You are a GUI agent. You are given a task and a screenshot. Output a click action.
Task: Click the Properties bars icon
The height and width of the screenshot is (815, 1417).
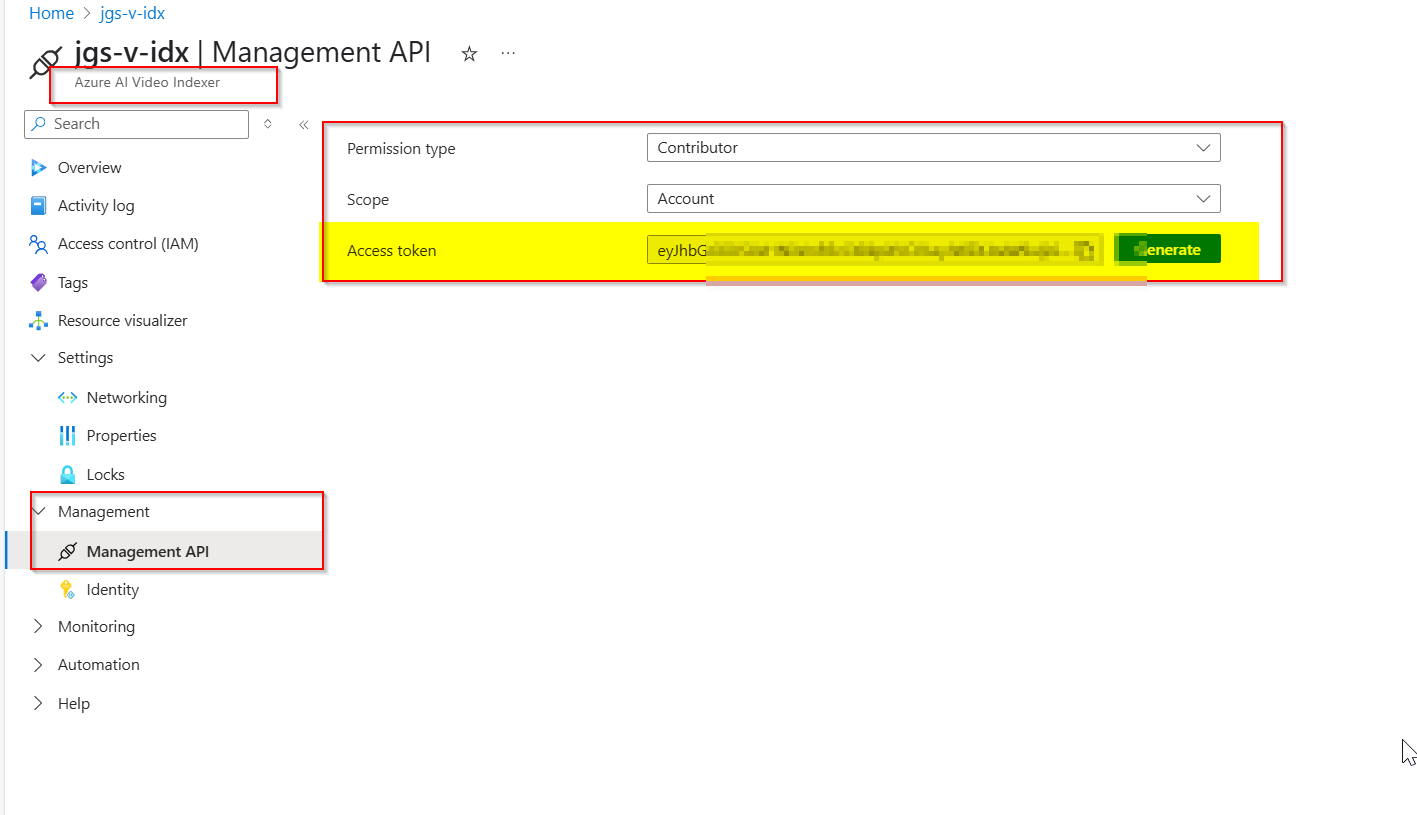point(68,435)
